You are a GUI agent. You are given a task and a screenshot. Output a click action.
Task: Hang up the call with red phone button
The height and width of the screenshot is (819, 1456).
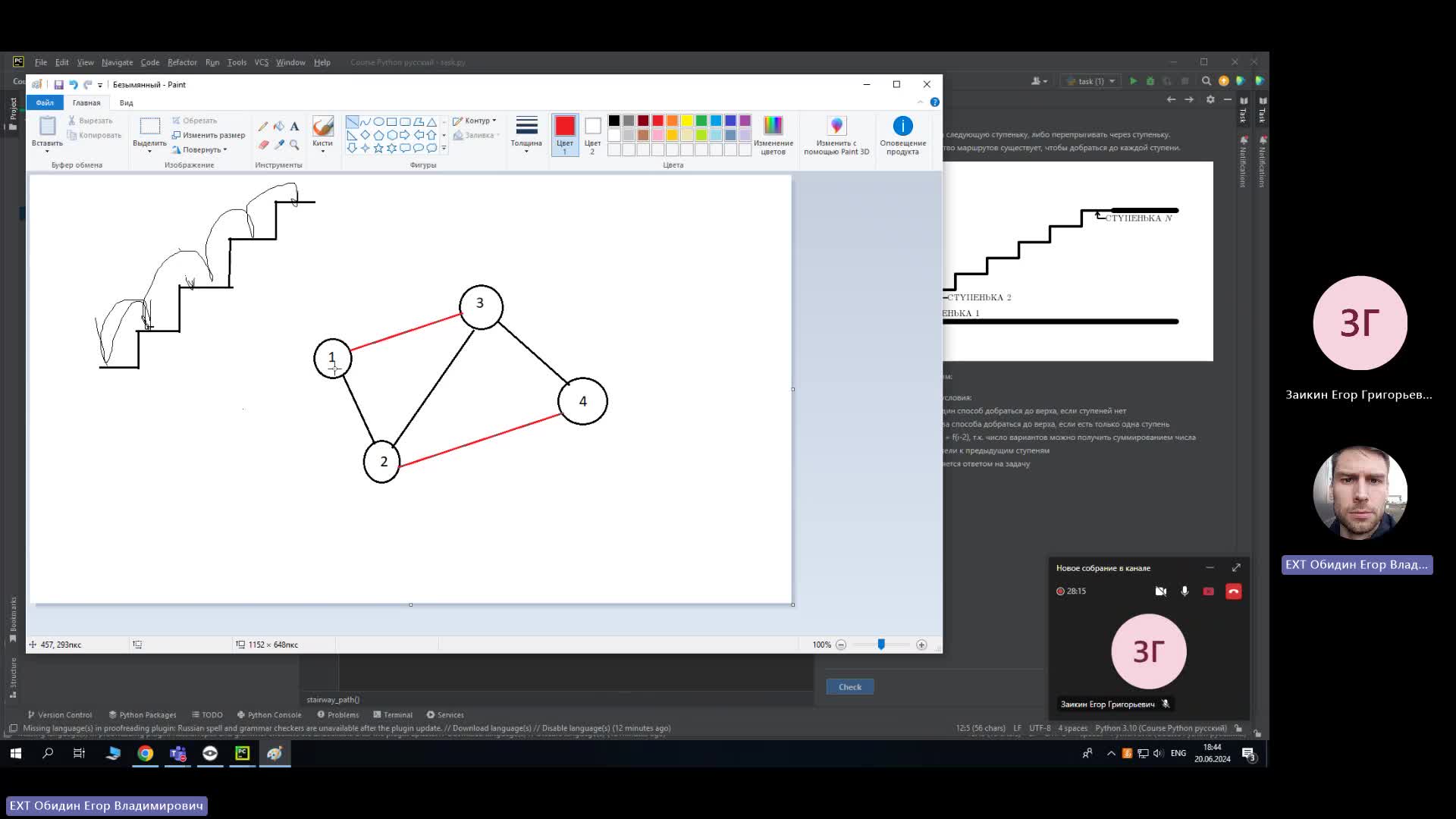coord(1234,591)
